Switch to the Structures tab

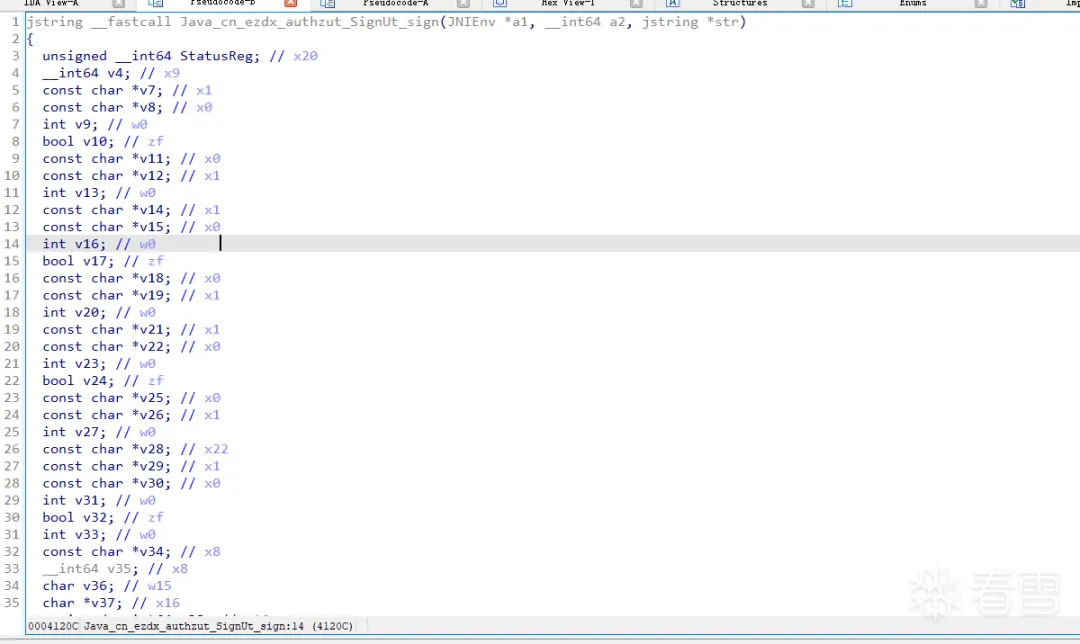click(x=740, y=3)
